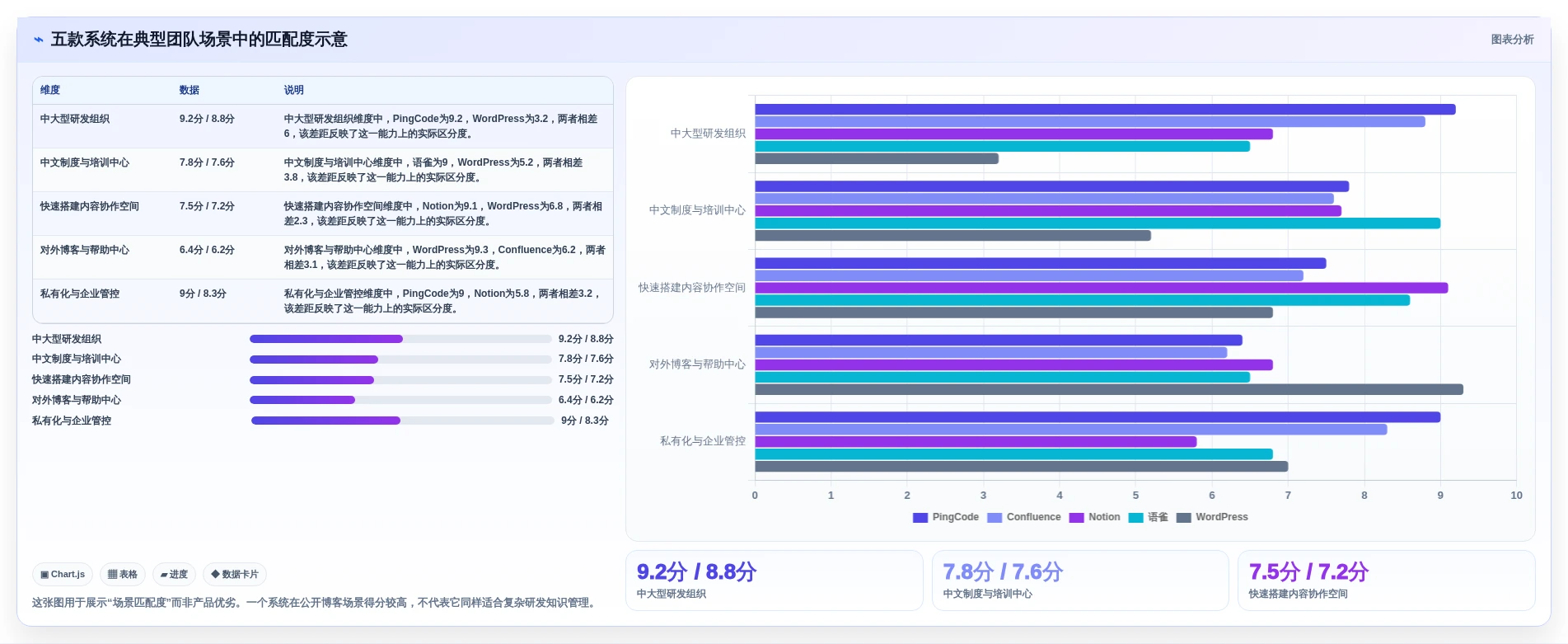Click the 对外博客与帮助中心 chart axis label
Image resolution: width=1568 pixels, height=644 pixels.
[x=697, y=364]
